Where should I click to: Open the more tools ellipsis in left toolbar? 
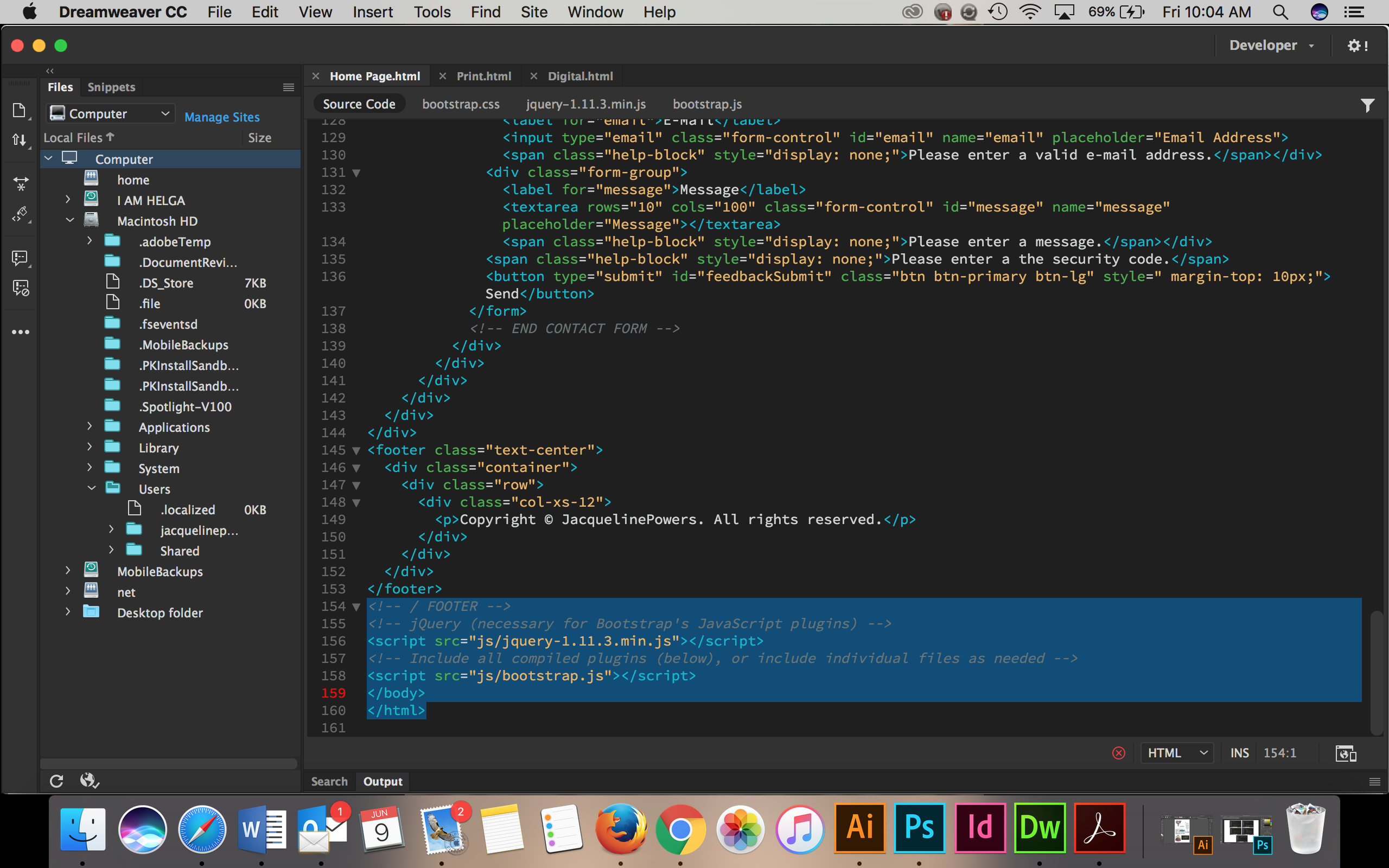(21, 332)
